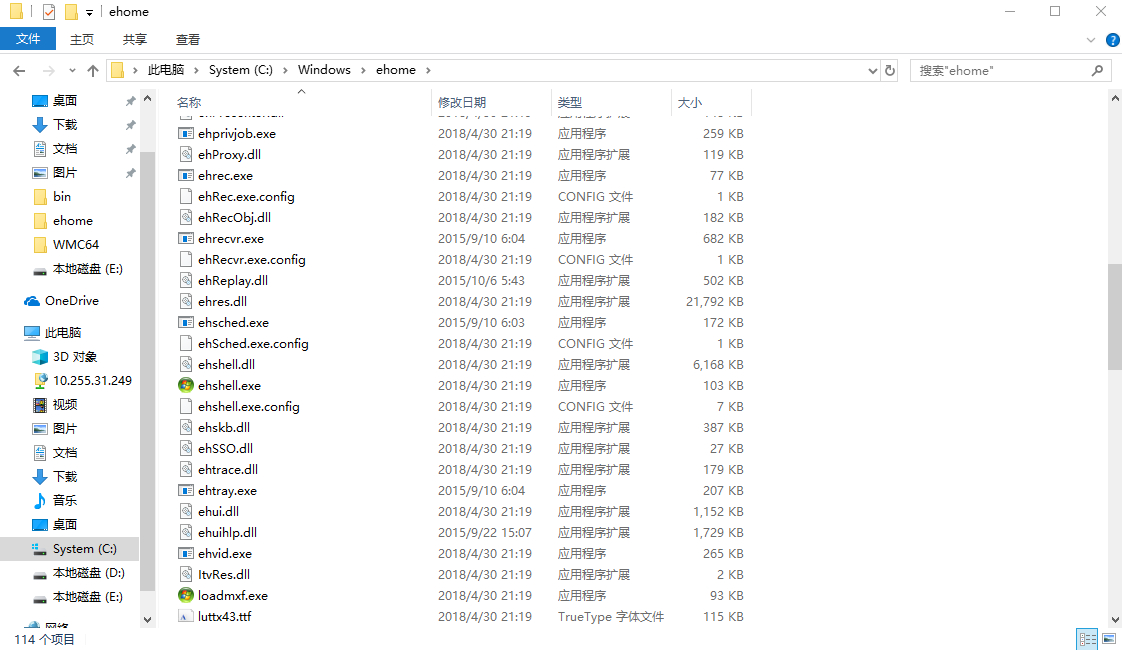
Task: Select ehReplay.dll file name
Action: 233,281
